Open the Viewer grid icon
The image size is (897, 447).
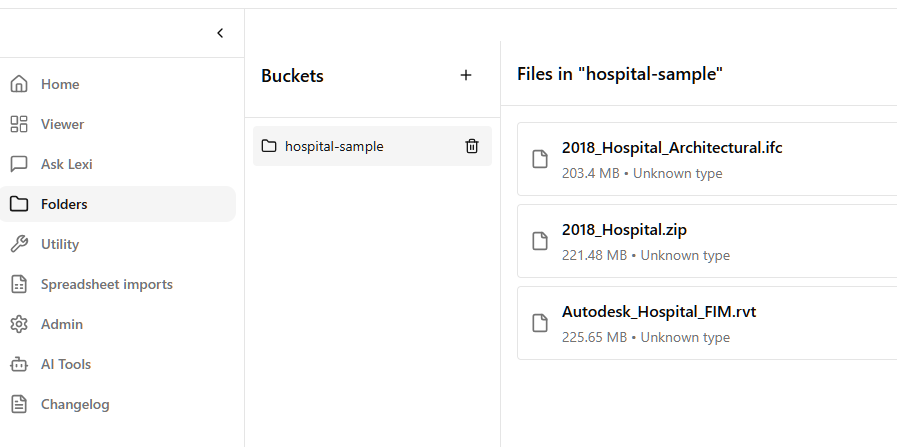19,124
